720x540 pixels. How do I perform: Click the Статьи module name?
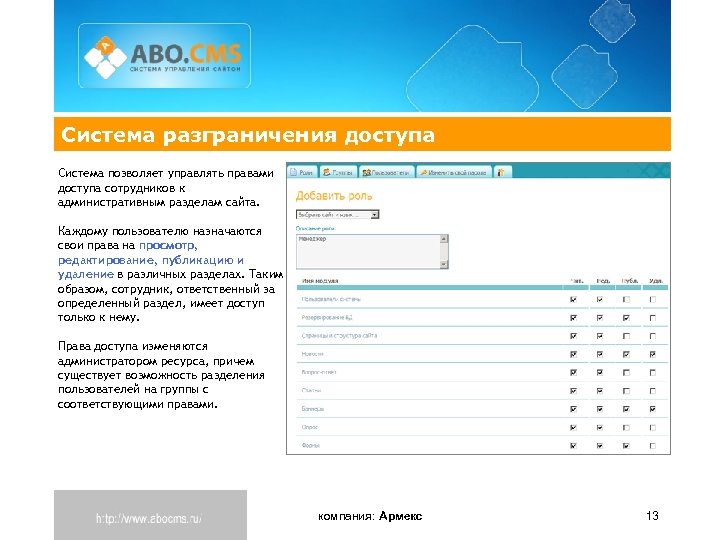311,391
